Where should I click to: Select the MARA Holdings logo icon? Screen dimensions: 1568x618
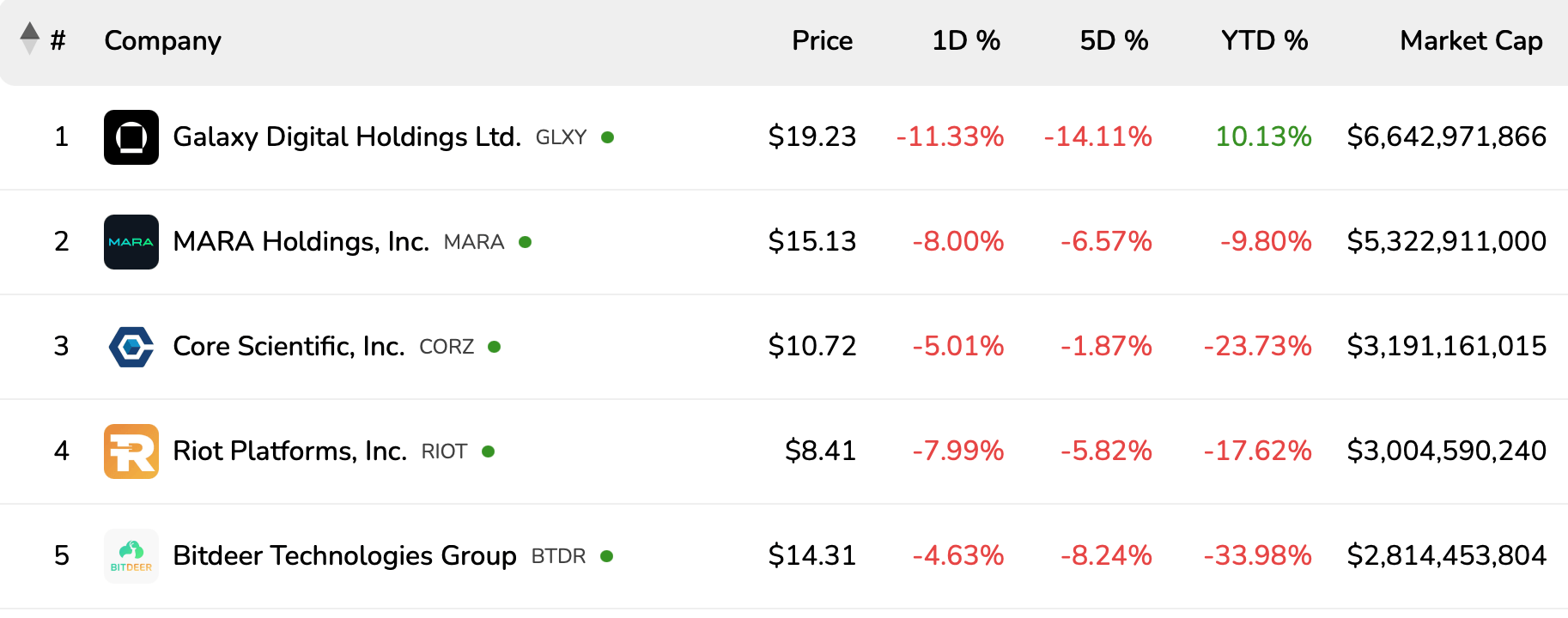[x=131, y=241]
